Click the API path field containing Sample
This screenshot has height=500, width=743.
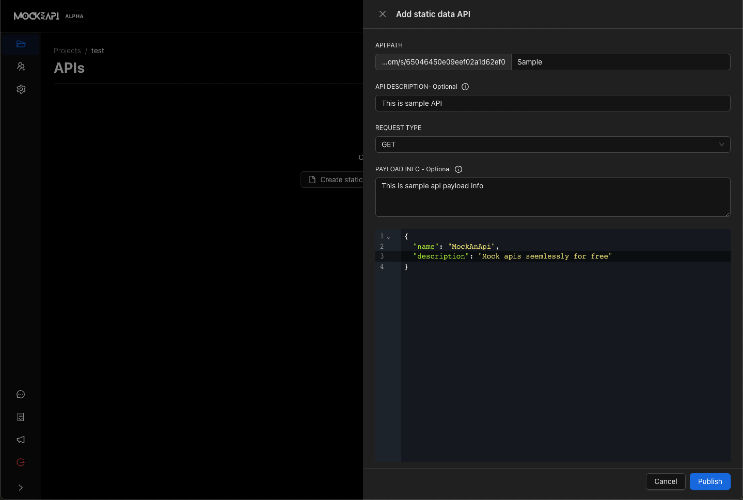coord(620,61)
